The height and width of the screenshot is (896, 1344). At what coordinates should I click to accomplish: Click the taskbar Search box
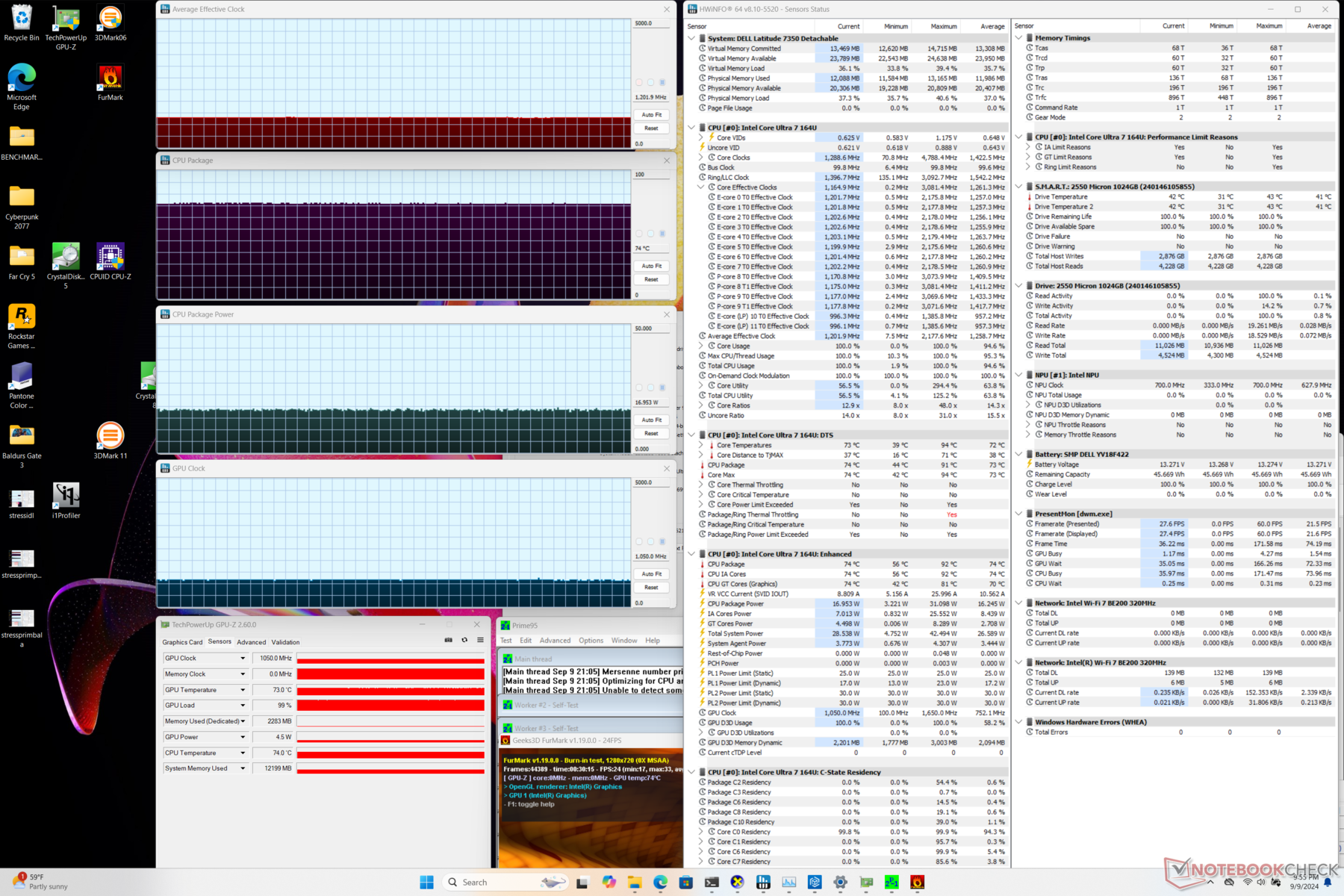click(505, 883)
